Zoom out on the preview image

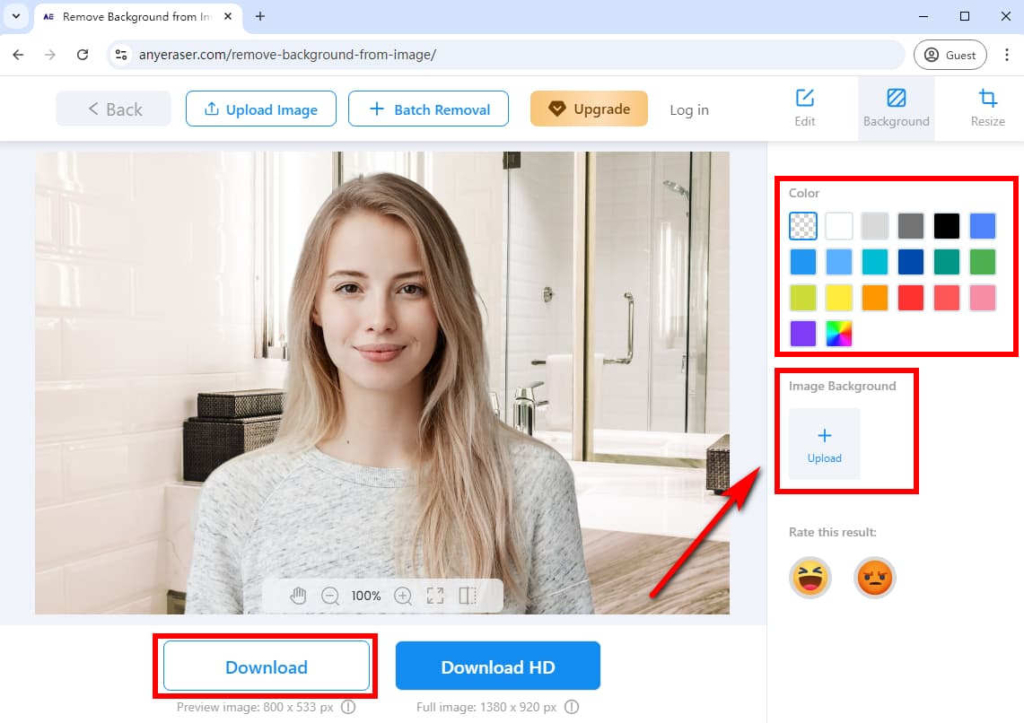tap(330, 595)
